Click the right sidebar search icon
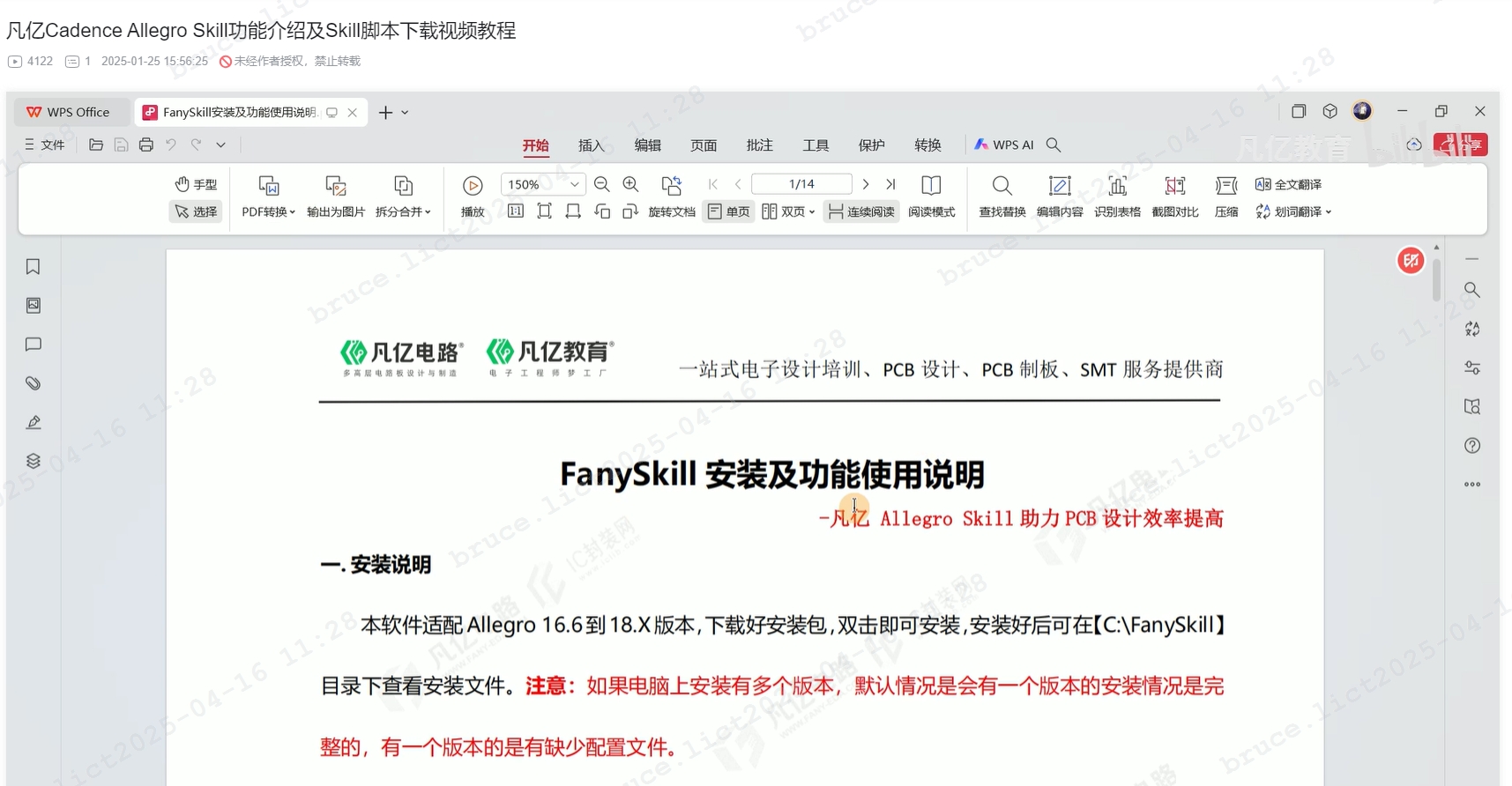 coord(1471,290)
